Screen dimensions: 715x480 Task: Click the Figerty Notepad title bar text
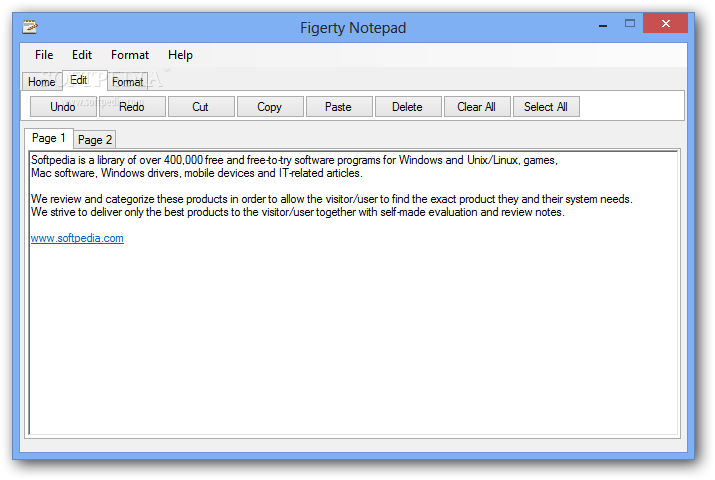[353, 28]
